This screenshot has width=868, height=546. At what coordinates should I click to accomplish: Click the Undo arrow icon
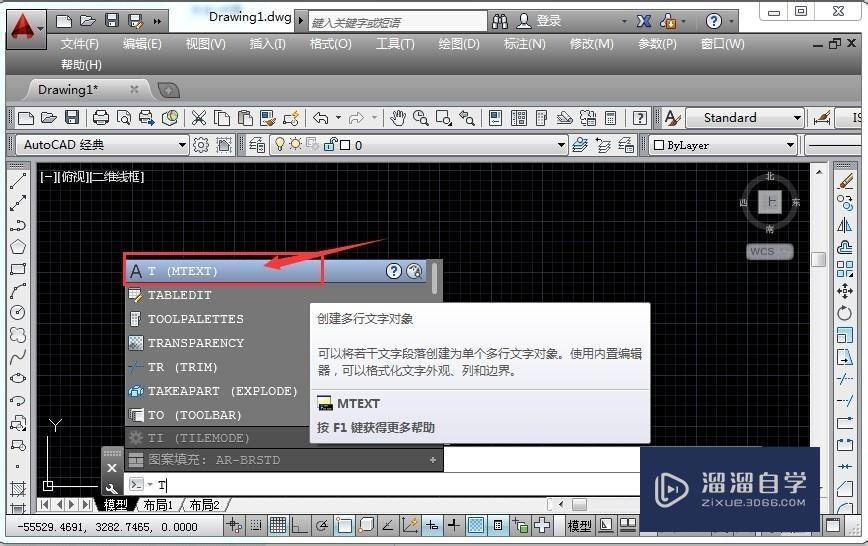[x=321, y=117]
